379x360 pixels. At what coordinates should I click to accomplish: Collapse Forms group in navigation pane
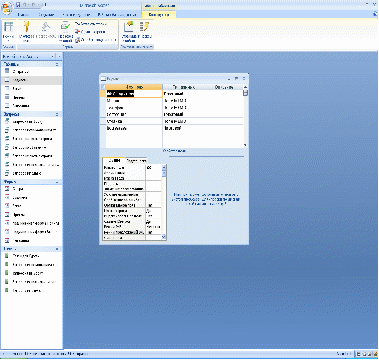click(57, 182)
